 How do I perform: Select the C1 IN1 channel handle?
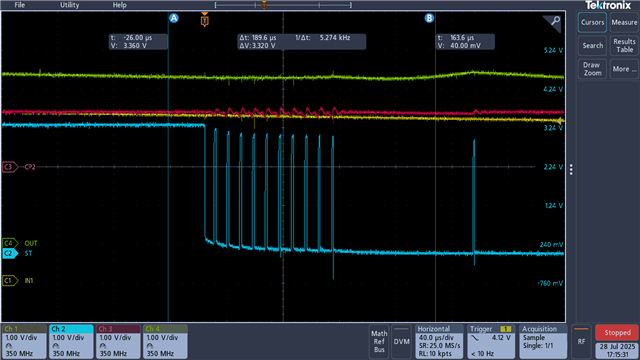click(x=10, y=280)
